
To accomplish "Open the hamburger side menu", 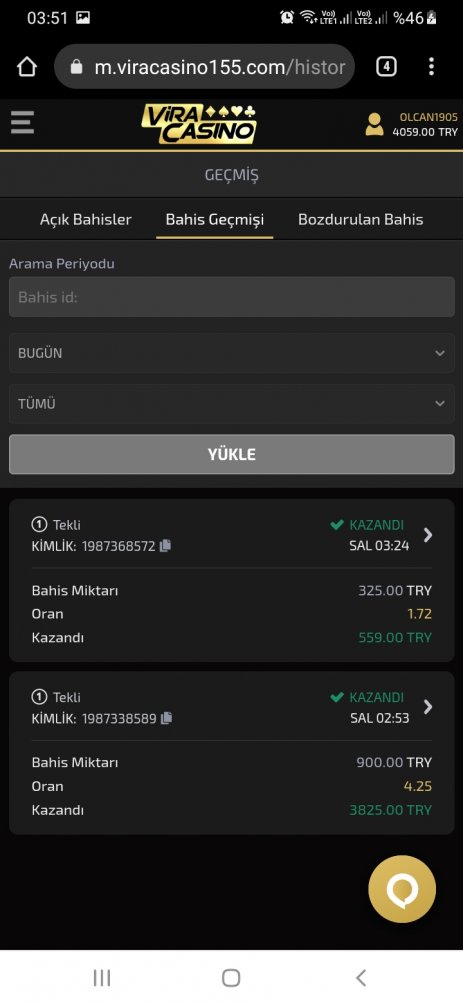I will tap(22, 122).
